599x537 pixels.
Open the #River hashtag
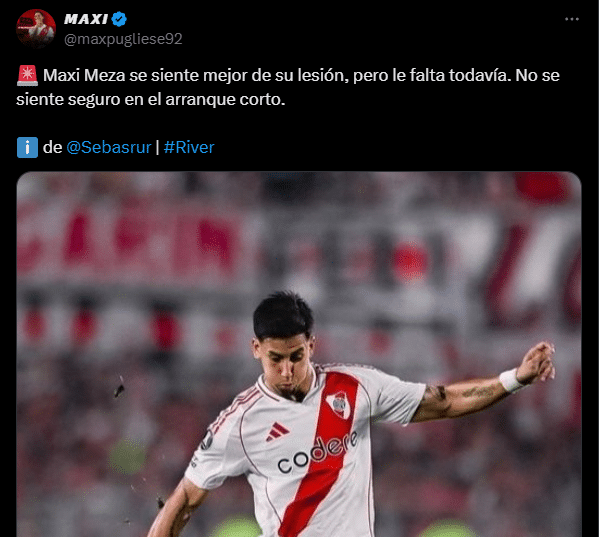pos(189,147)
